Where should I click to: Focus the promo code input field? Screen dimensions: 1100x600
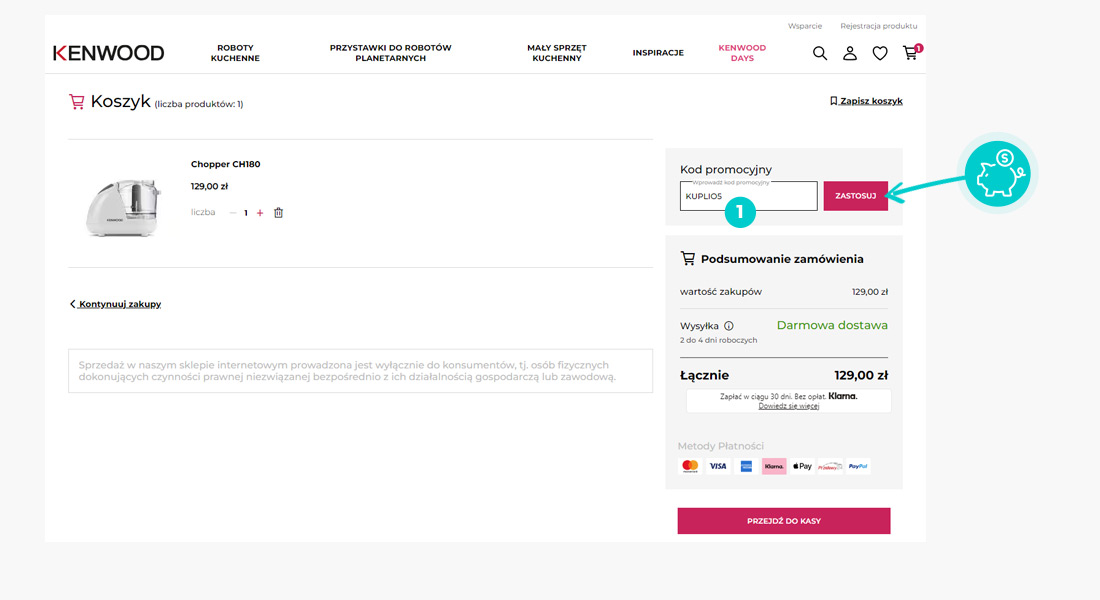point(749,196)
